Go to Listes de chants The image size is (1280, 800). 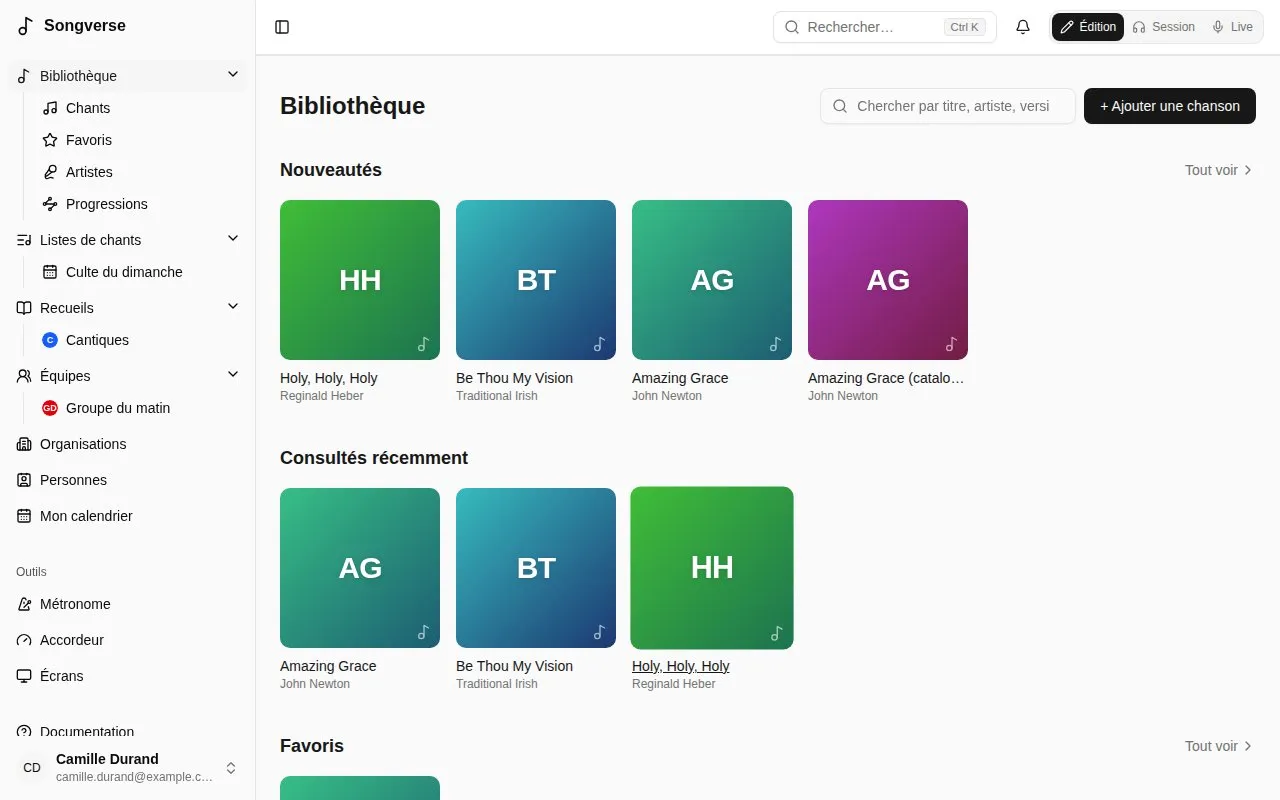[x=128, y=240]
